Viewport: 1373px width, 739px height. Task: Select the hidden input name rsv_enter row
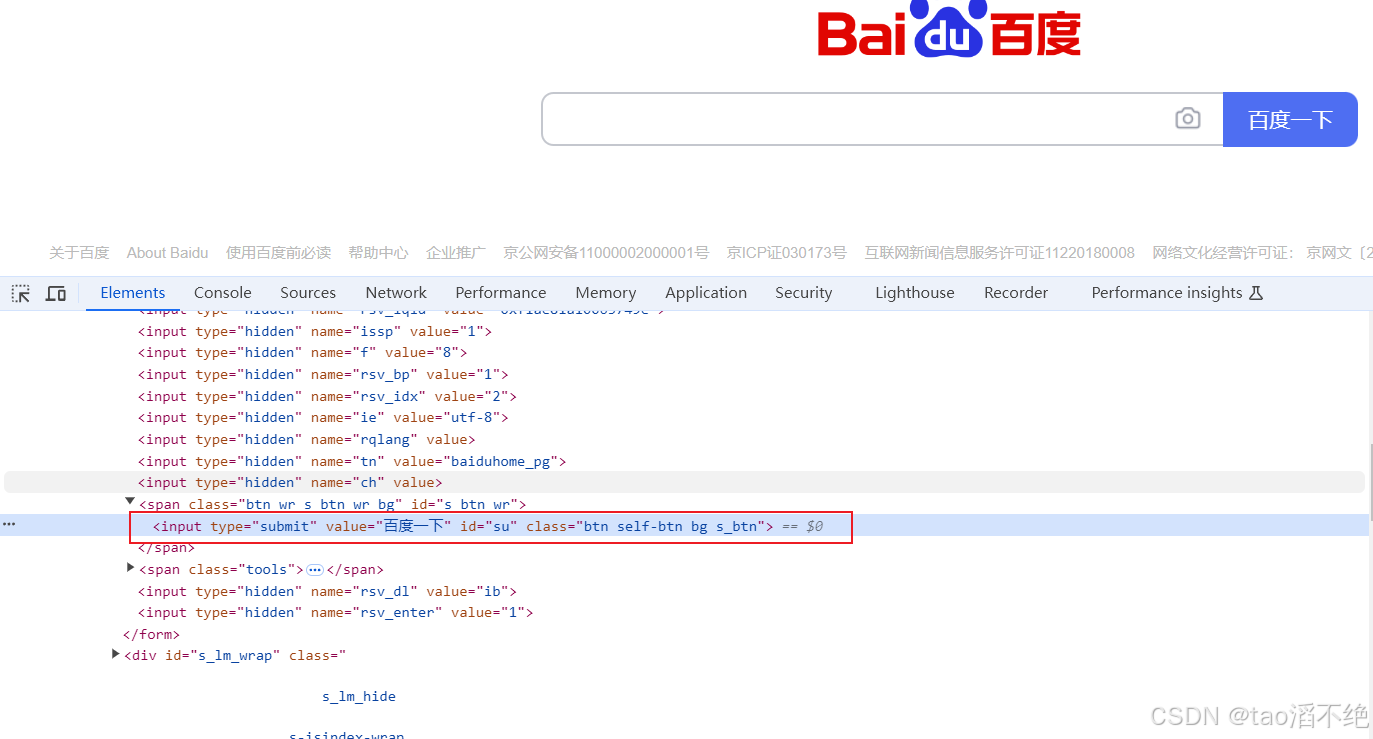336,613
